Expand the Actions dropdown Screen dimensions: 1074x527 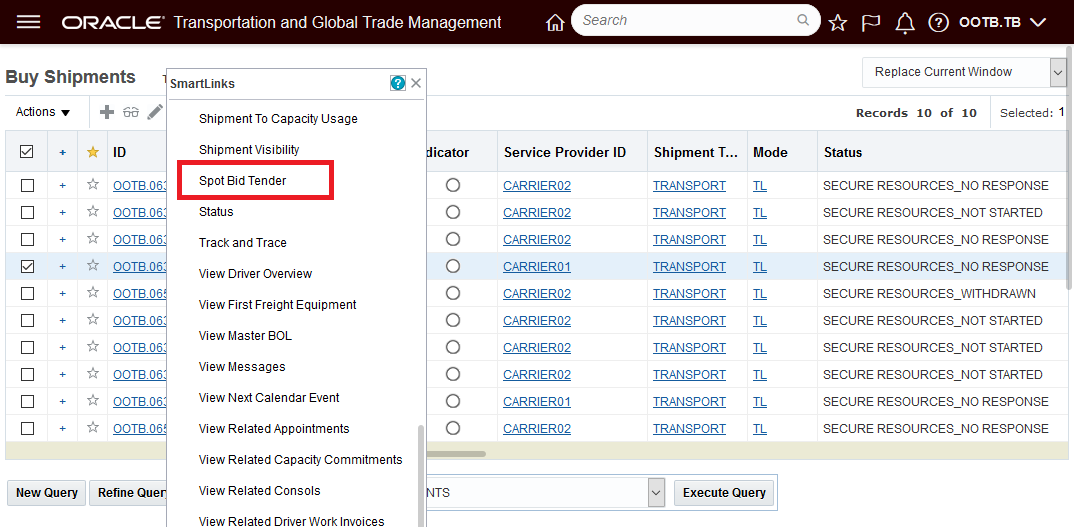pos(43,112)
